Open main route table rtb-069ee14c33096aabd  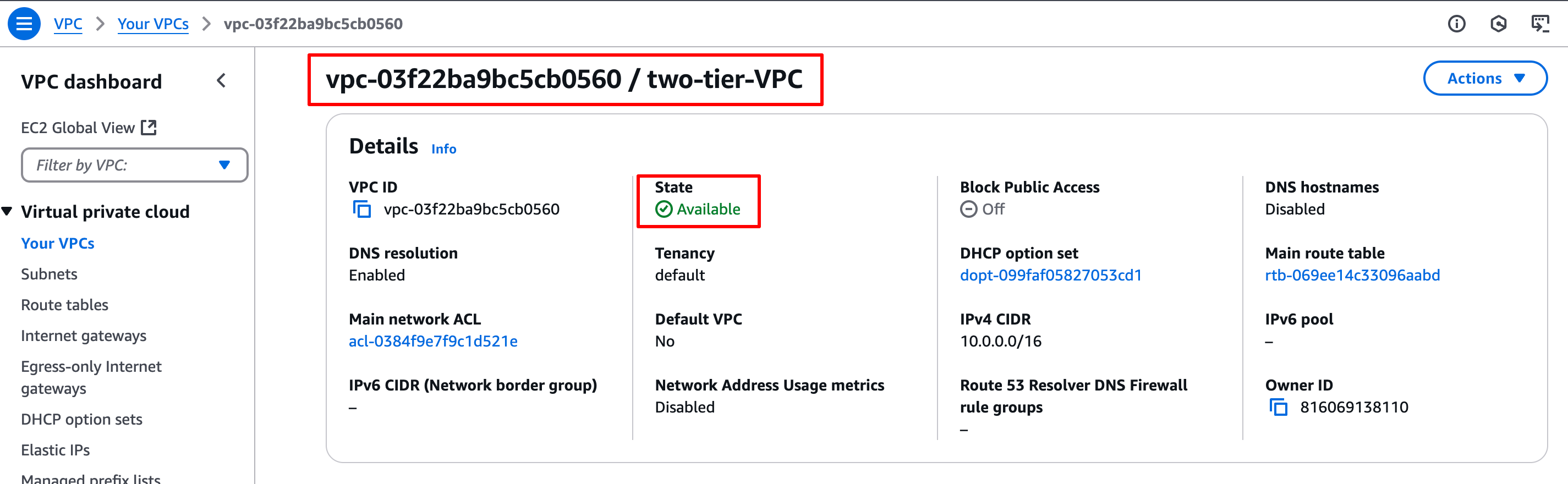coord(1352,275)
